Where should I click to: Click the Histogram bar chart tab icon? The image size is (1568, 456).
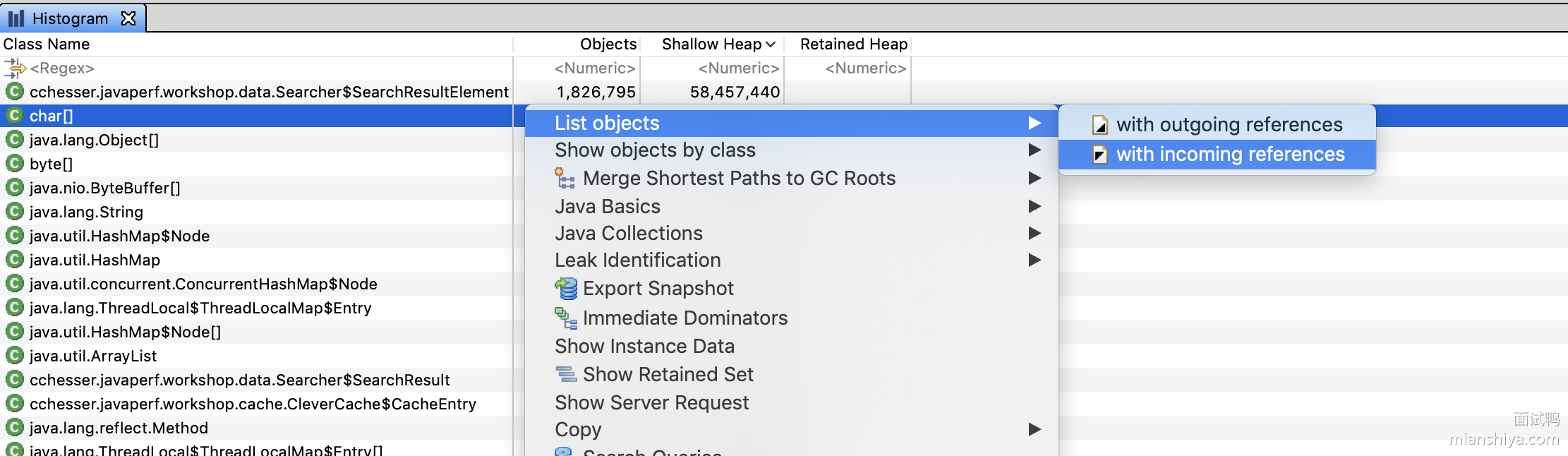pyautogui.click(x=16, y=18)
